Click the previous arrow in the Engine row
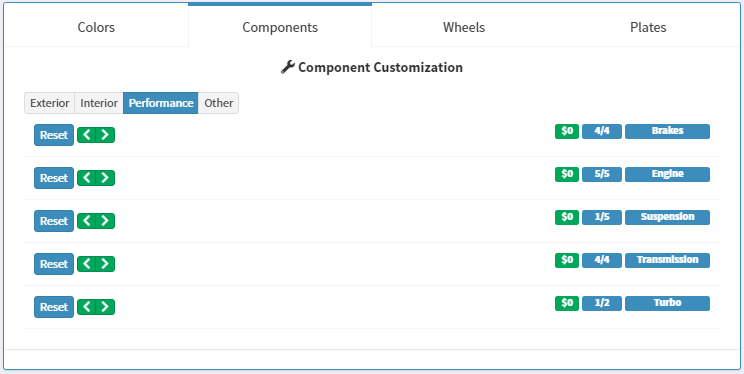 86,178
